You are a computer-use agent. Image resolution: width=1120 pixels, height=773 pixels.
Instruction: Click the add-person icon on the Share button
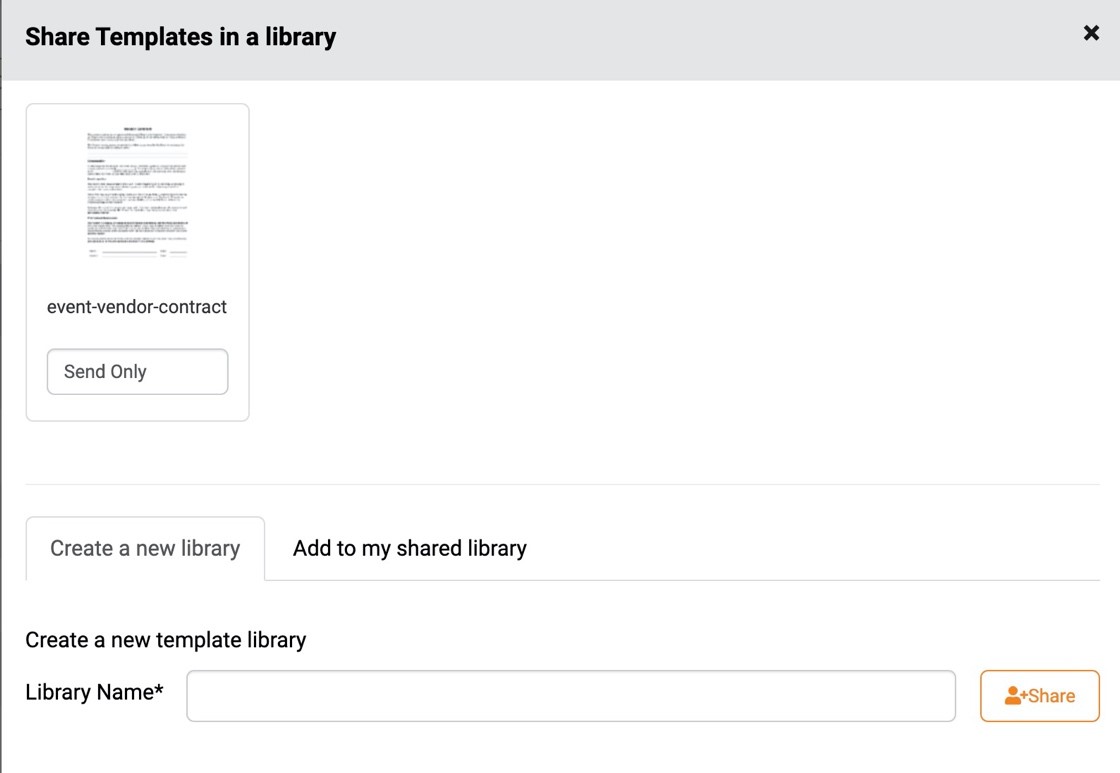point(1013,696)
